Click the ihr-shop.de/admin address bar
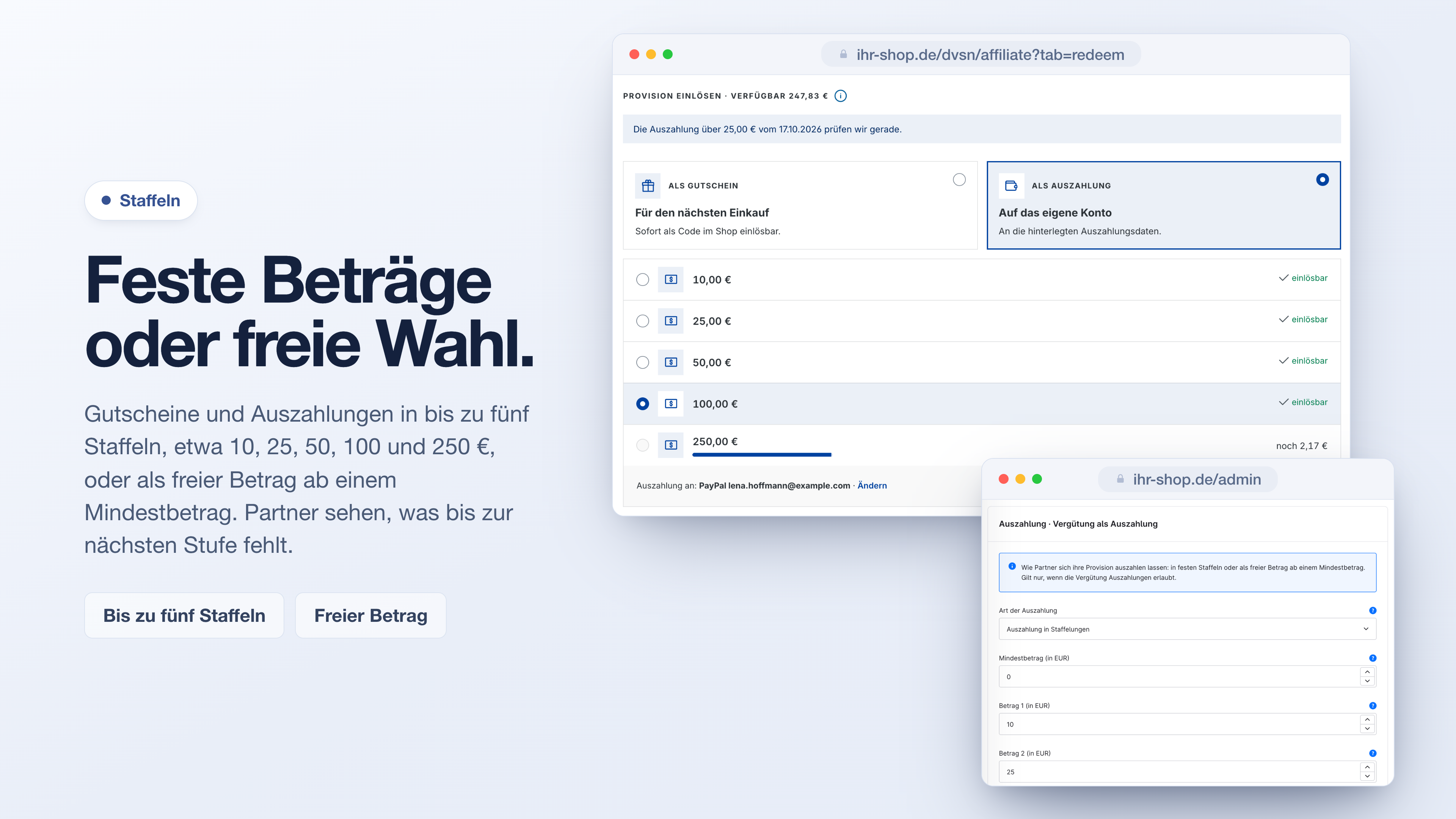 [x=1188, y=479]
